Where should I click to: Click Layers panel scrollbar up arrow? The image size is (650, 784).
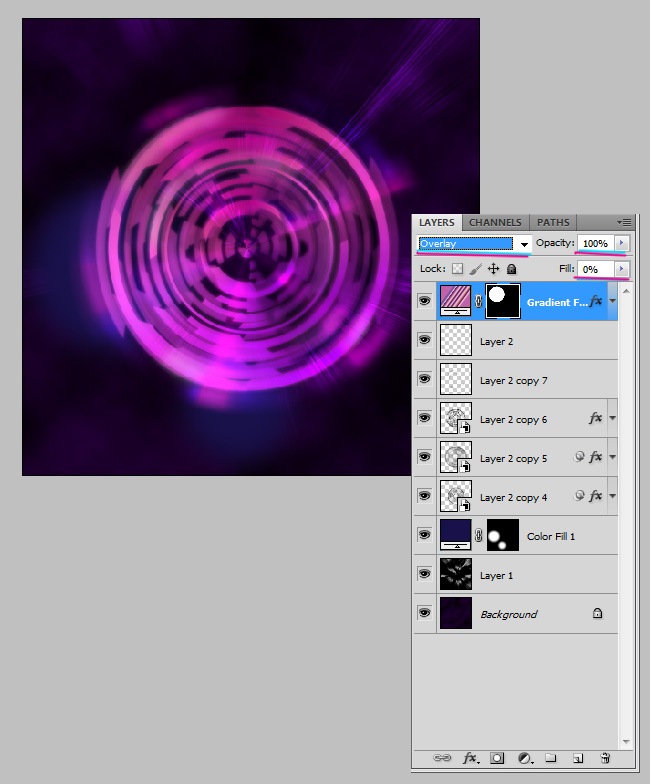pyautogui.click(x=626, y=291)
